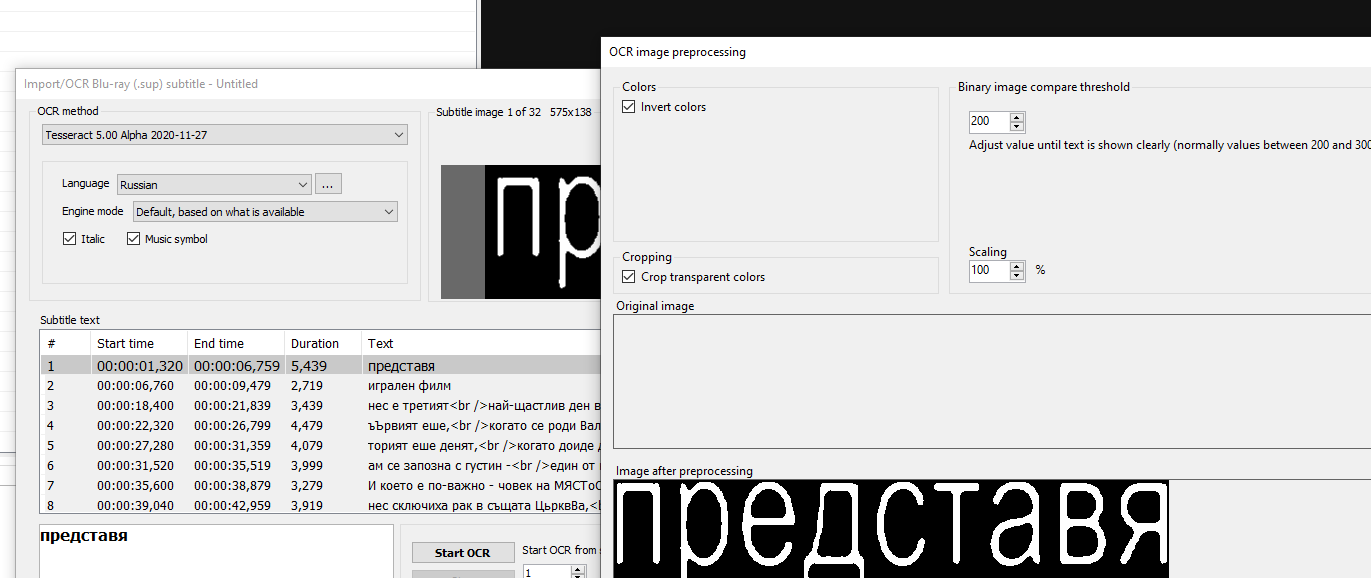The height and width of the screenshot is (578, 1371).
Task: Select subtitle row 8 in the list
Action: (x=250, y=505)
